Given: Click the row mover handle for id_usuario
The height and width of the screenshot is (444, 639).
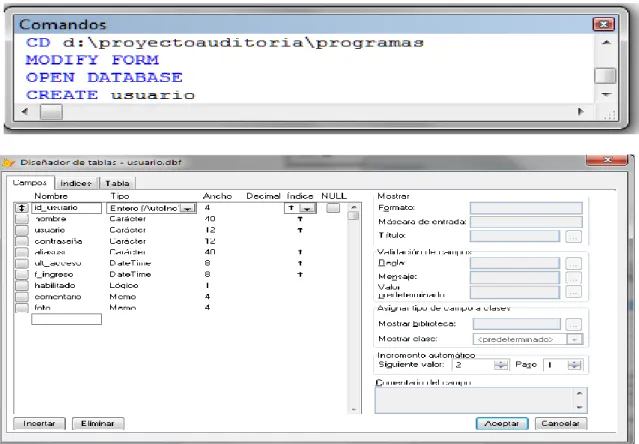Looking at the screenshot, I should (x=22, y=208).
